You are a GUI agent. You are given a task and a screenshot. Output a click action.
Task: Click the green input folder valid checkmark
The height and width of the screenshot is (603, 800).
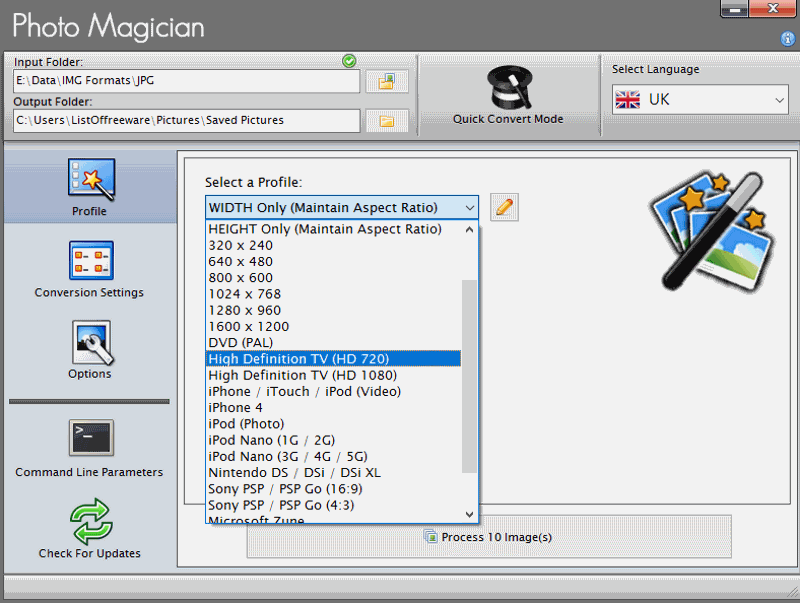349,61
